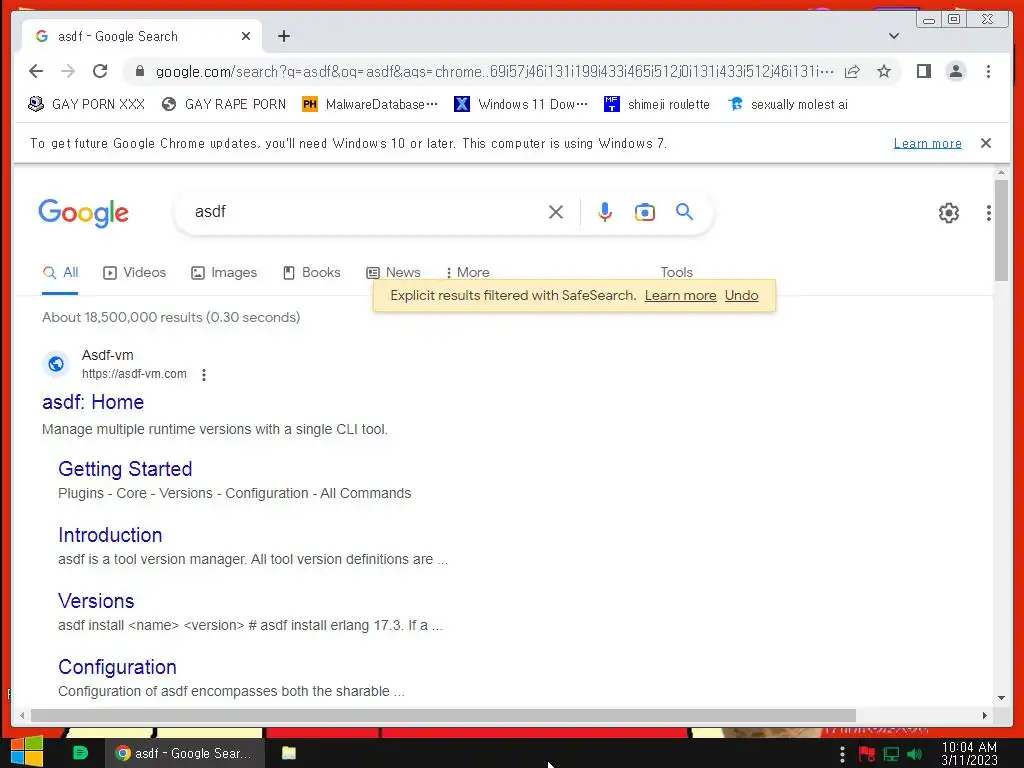Viewport: 1024px width, 768px height.
Task: Click the red flag tray icon
Action: click(x=867, y=754)
